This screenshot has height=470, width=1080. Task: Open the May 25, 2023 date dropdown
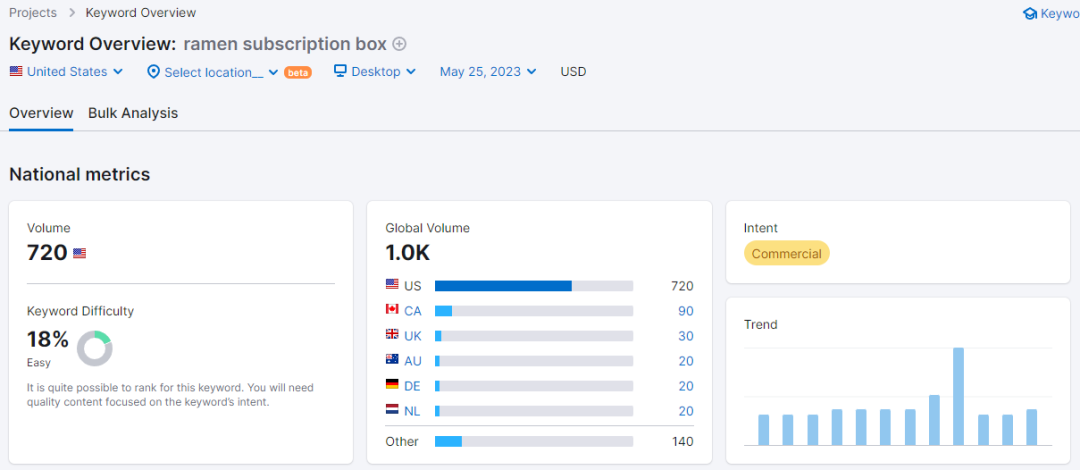[488, 72]
